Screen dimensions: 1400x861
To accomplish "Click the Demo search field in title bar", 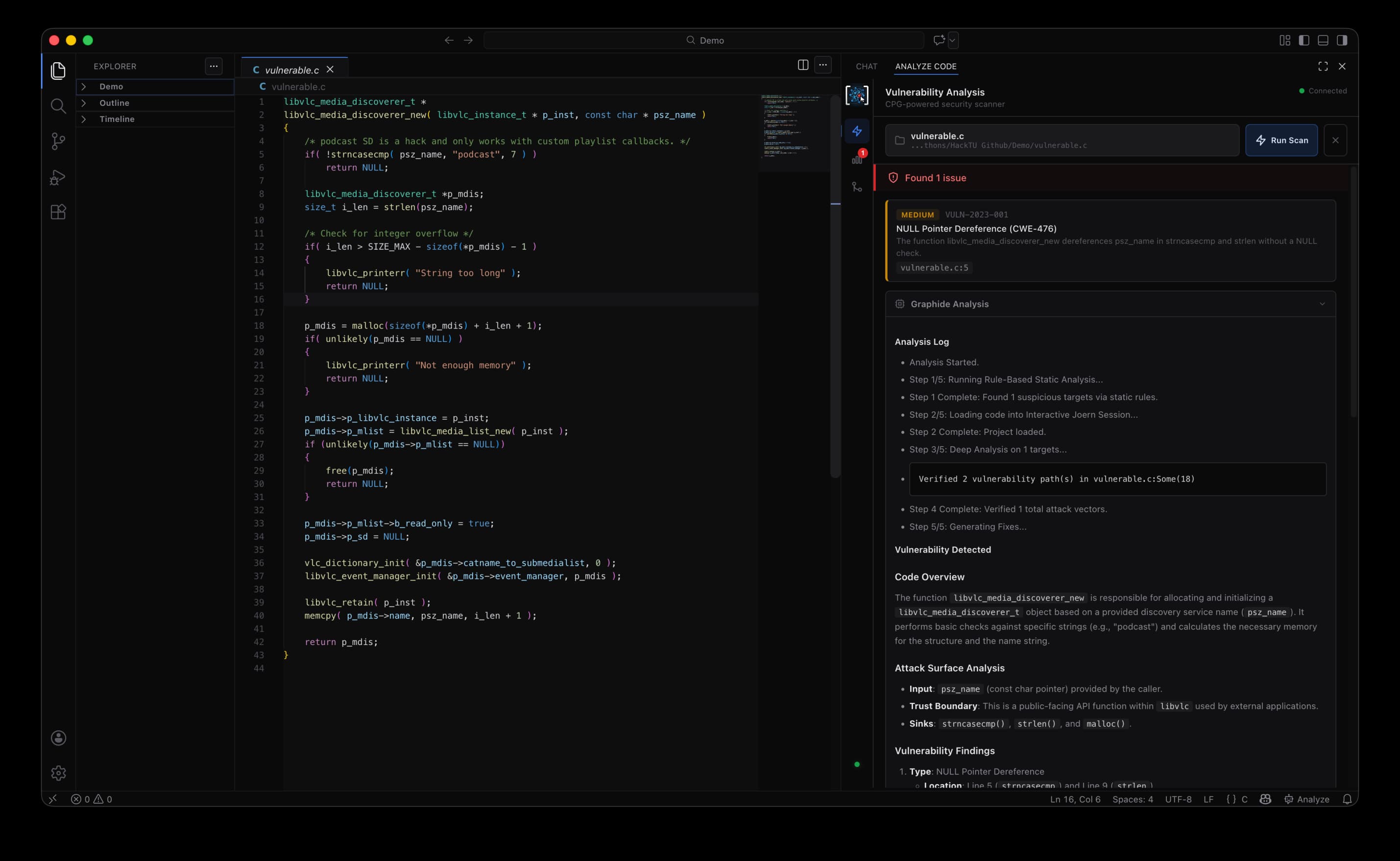I will (x=704, y=41).
